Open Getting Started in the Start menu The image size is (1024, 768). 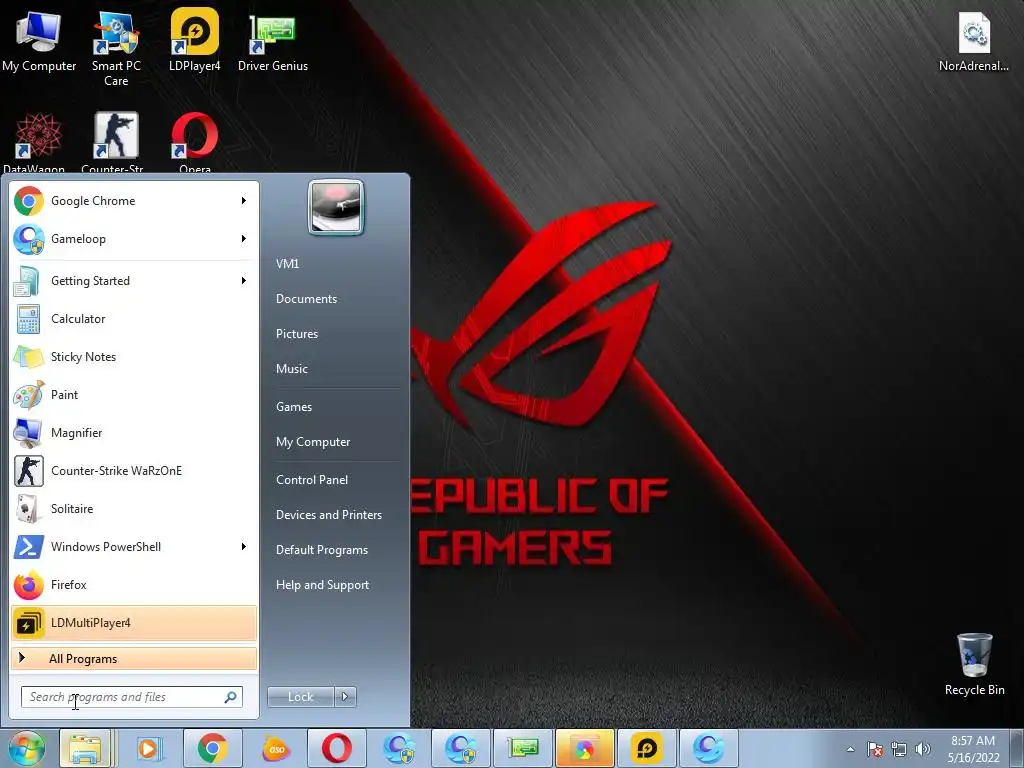pyautogui.click(x=134, y=281)
